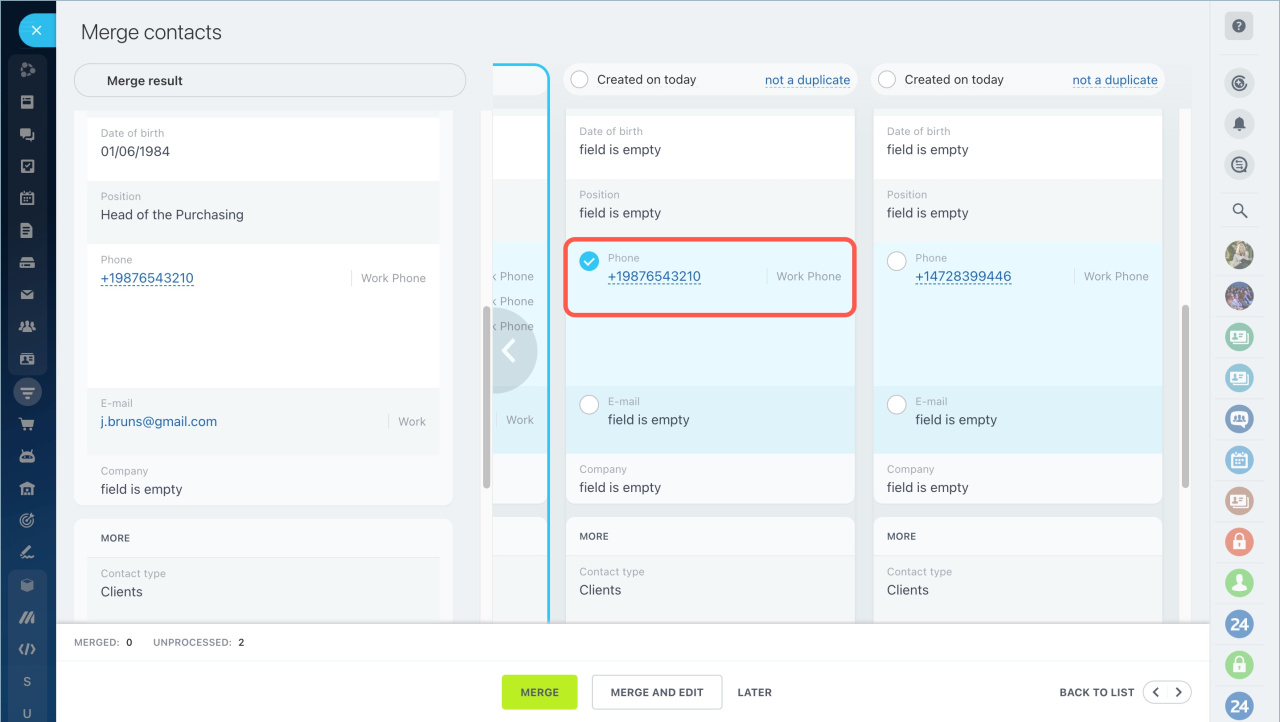The width and height of the screenshot is (1280, 722).
Task: Go to next duplicate using right chevron
Action: pos(1179,692)
